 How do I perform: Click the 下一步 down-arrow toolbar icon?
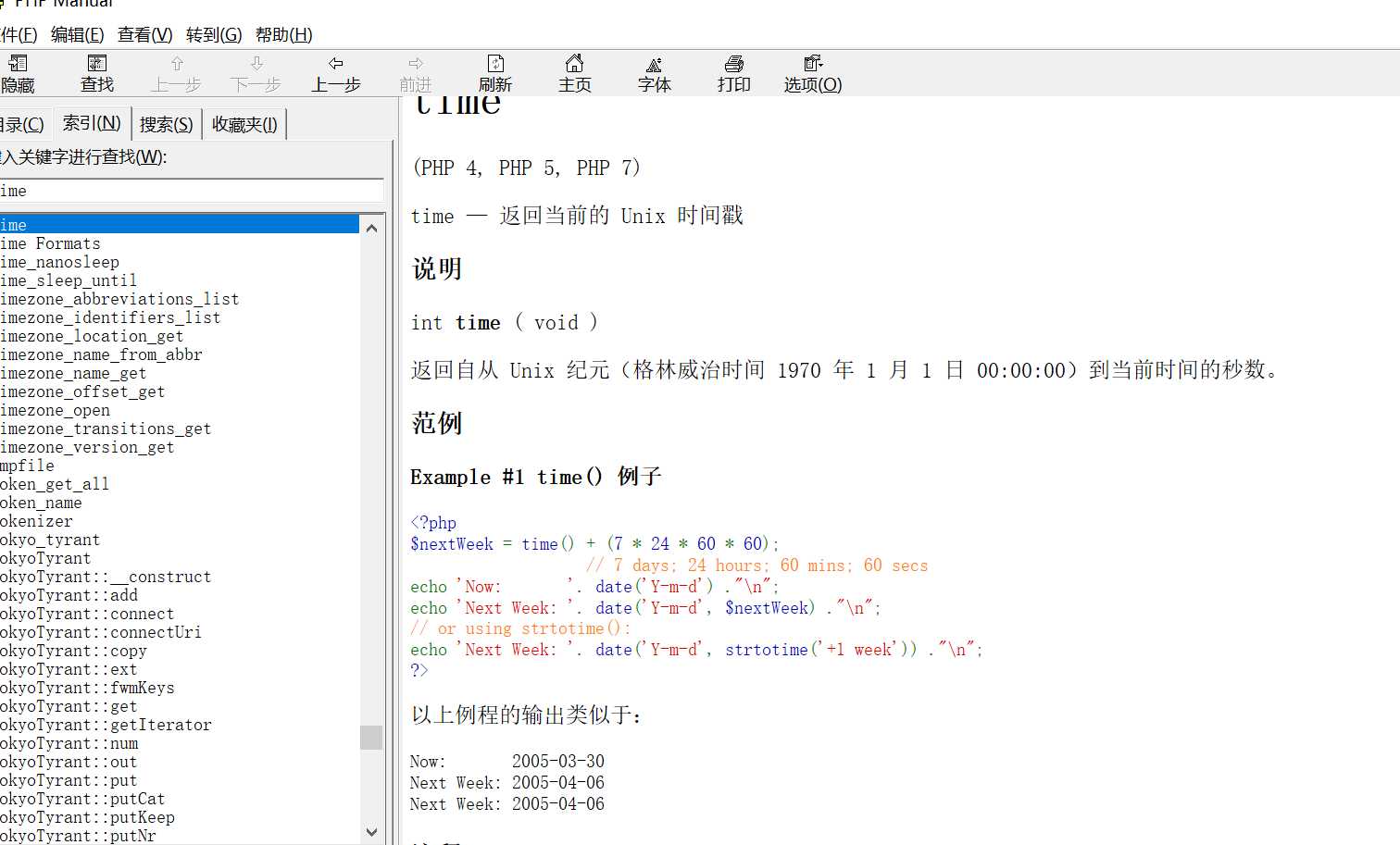(256, 73)
